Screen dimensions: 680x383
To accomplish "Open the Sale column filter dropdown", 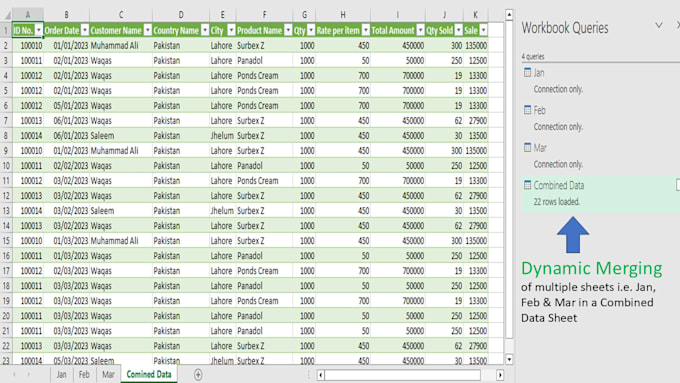I will click(483, 30).
